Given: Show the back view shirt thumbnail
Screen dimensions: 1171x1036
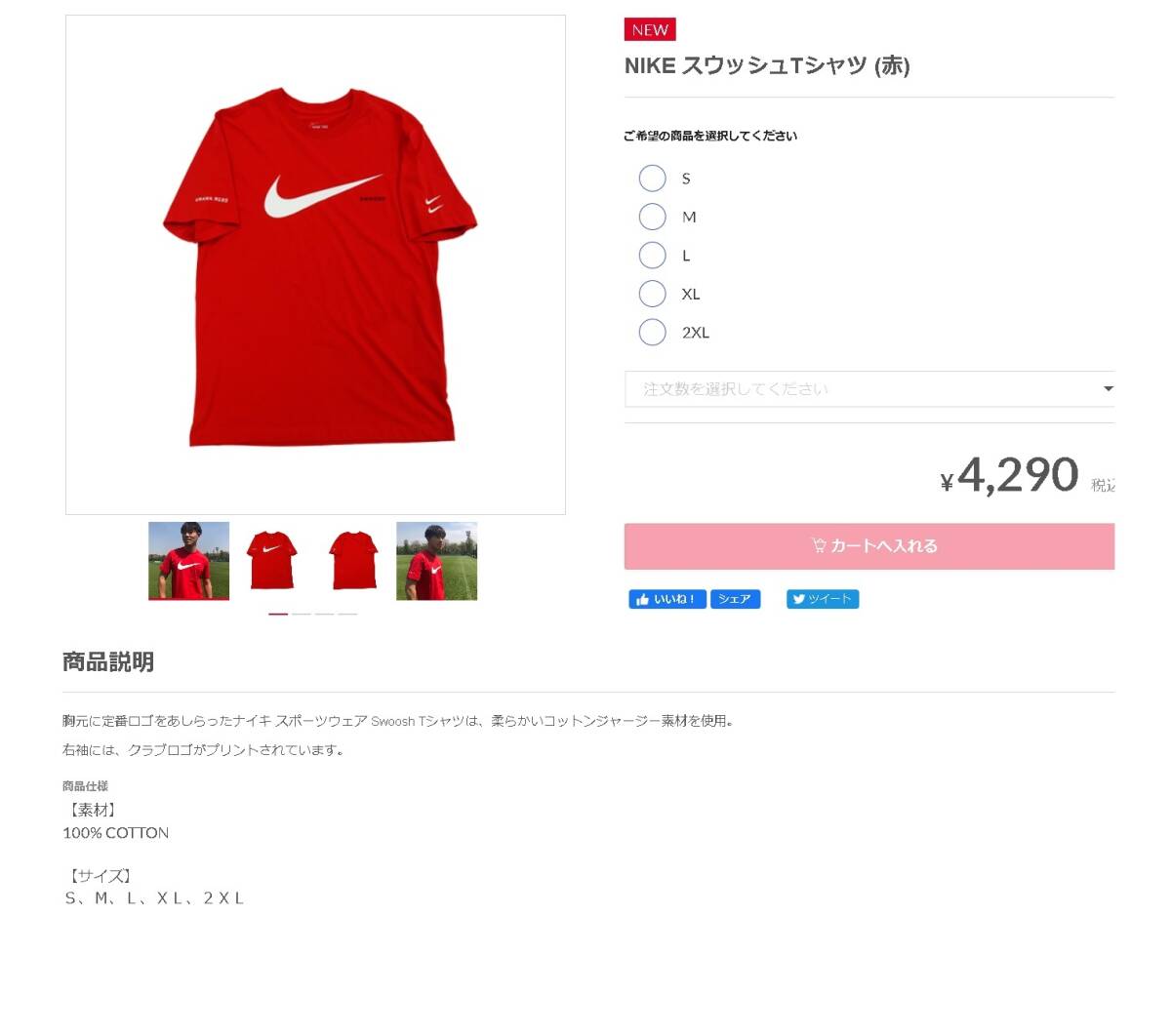Looking at the screenshot, I should click(x=353, y=561).
